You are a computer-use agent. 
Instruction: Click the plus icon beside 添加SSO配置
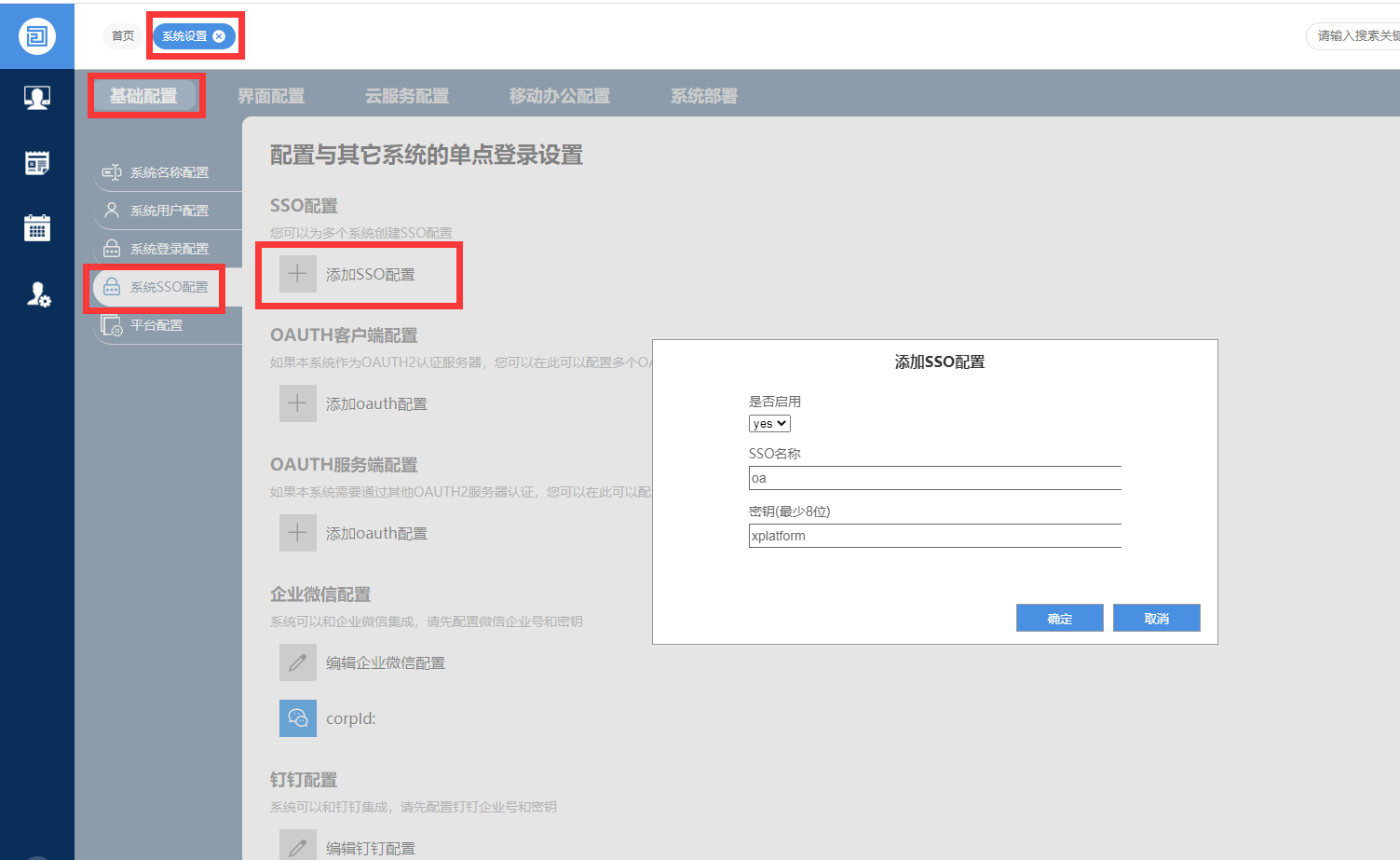(298, 274)
